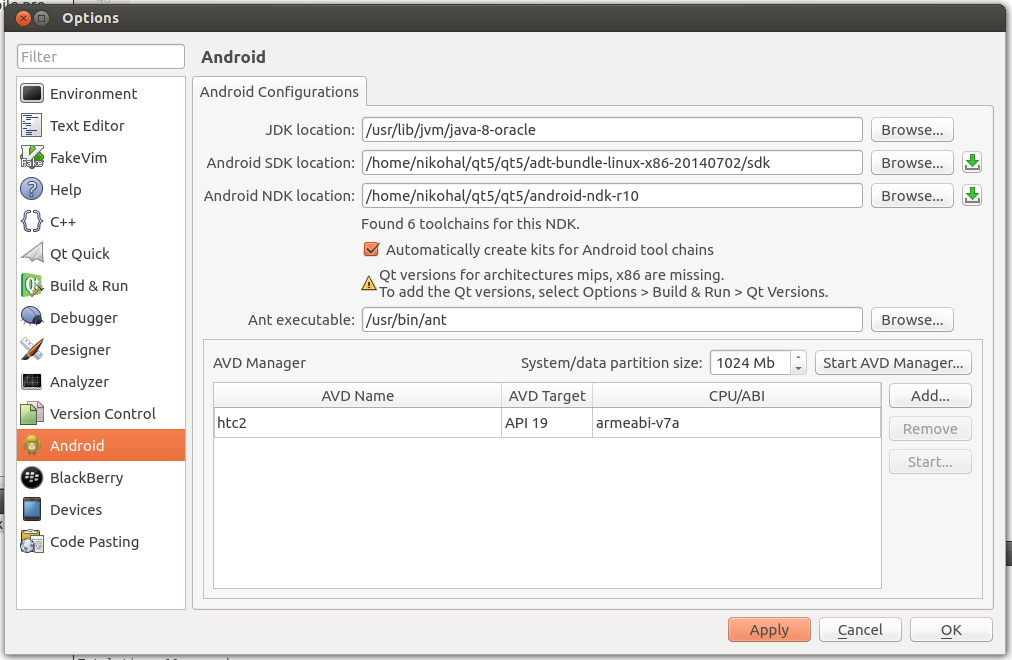Select the Version Control icon
This screenshot has width=1012, height=660.
[x=32, y=414]
